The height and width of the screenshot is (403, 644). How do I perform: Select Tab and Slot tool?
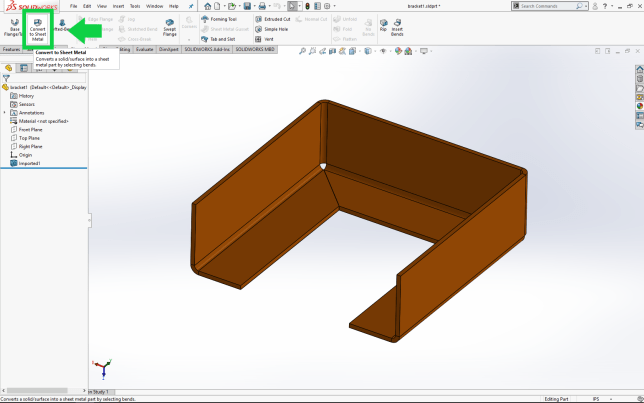[218, 39]
